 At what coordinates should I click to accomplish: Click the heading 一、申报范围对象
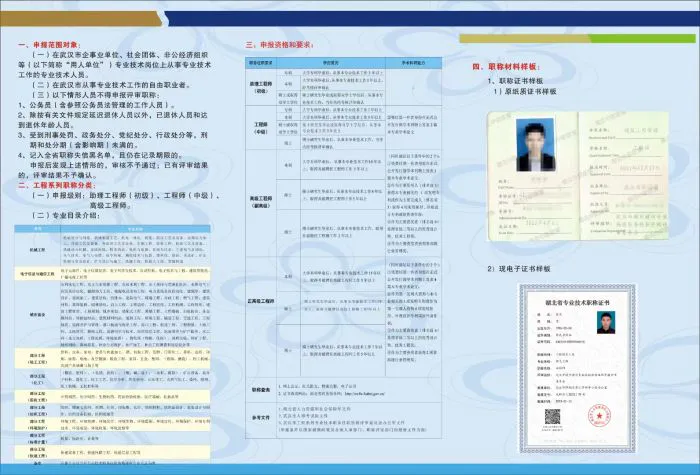(x=50, y=45)
